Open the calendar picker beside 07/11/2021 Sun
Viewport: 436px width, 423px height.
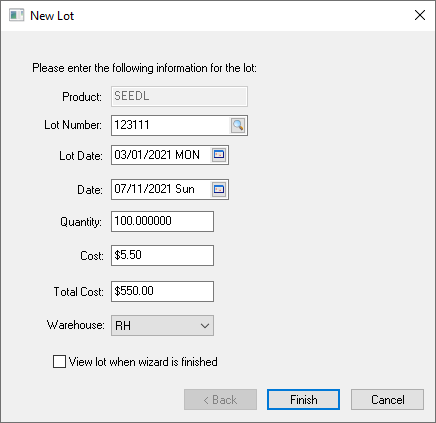tap(219, 190)
